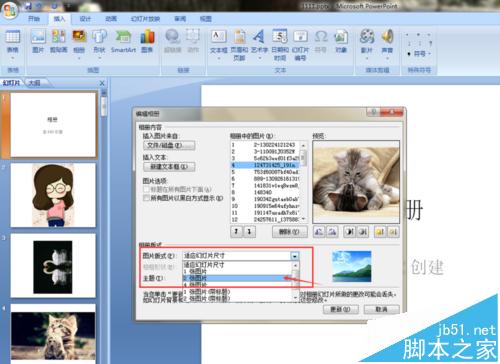Rotate the preview picture clockwise

332,232
